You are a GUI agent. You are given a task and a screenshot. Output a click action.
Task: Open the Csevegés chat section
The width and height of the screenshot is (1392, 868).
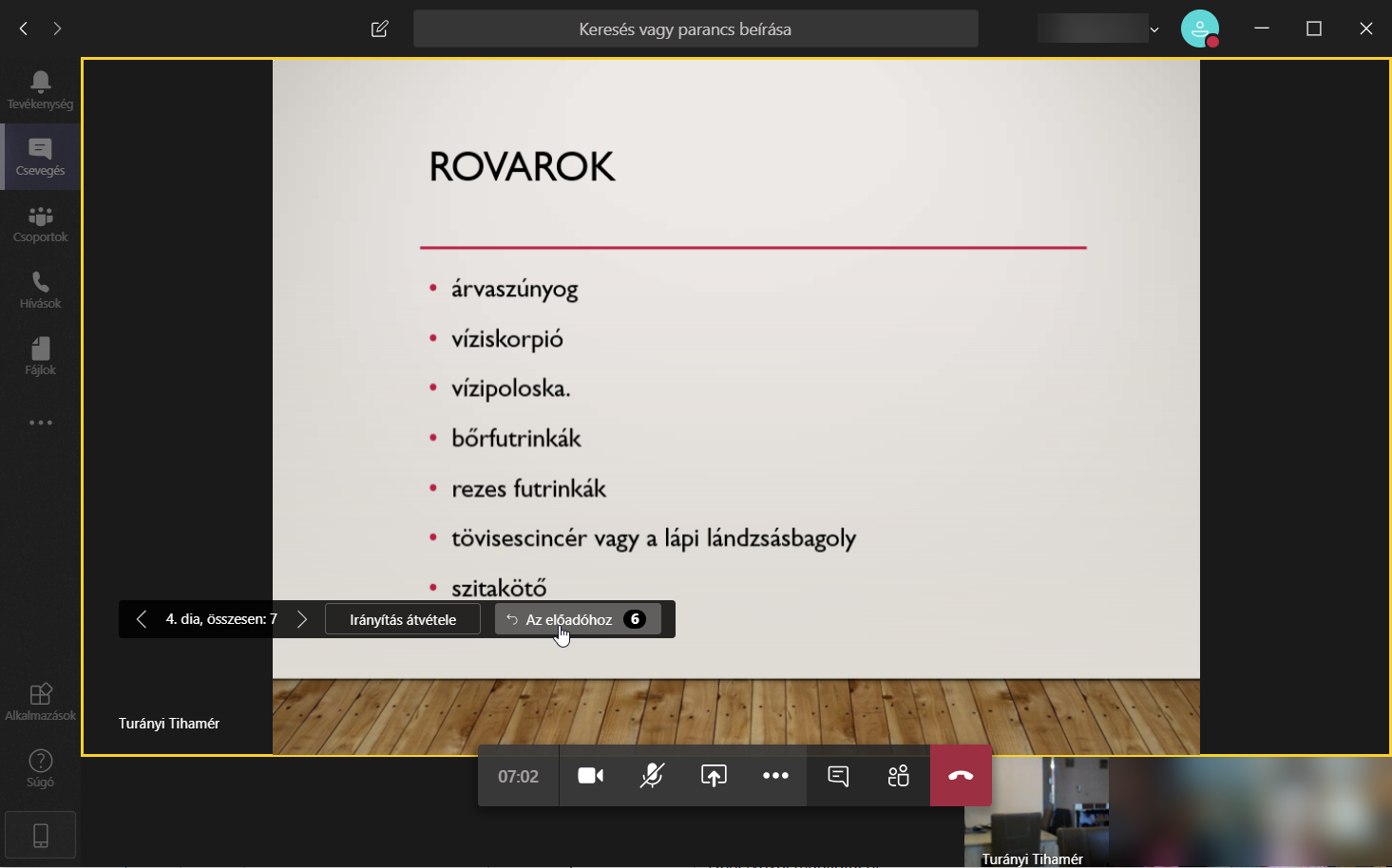(x=40, y=157)
